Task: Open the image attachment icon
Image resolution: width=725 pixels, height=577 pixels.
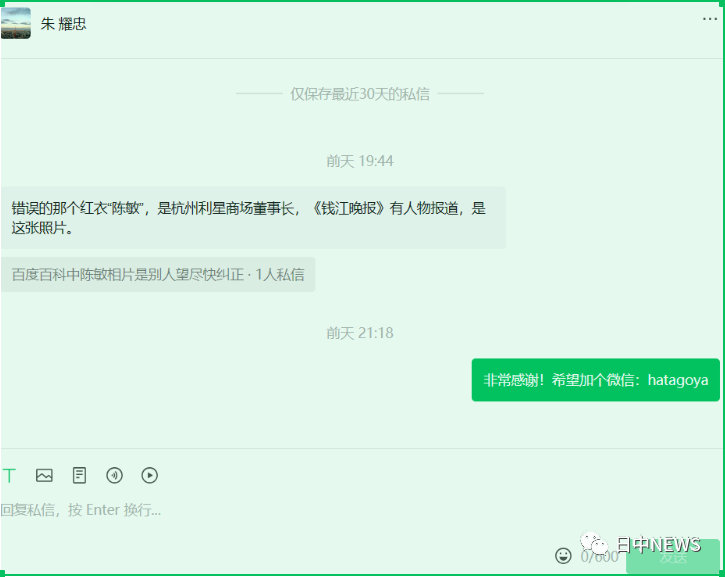Action: pos(44,475)
